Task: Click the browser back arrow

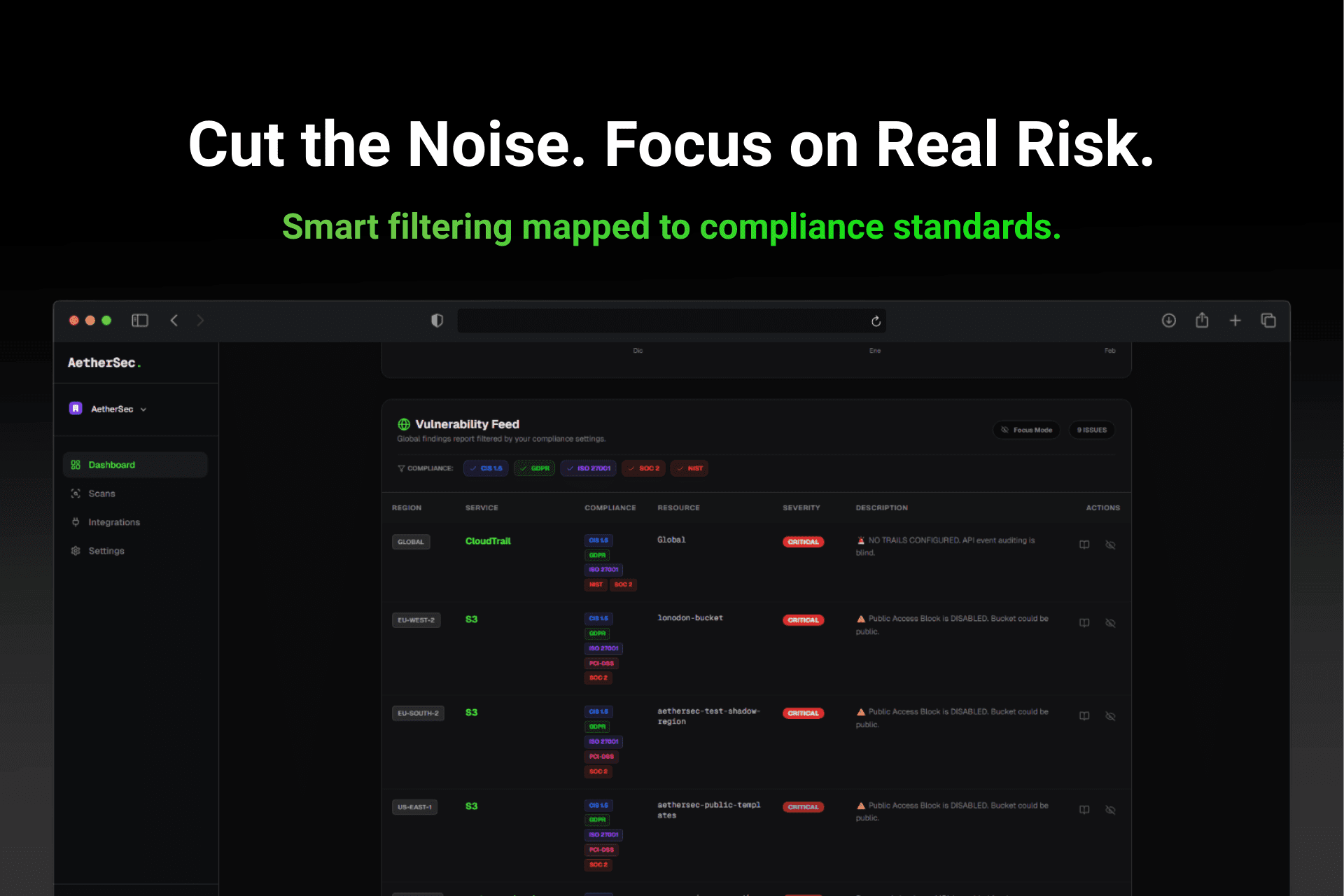Action: click(x=174, y=321)
